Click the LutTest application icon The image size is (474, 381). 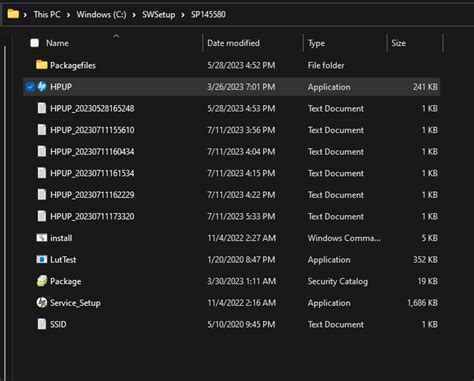click(42, 259)
